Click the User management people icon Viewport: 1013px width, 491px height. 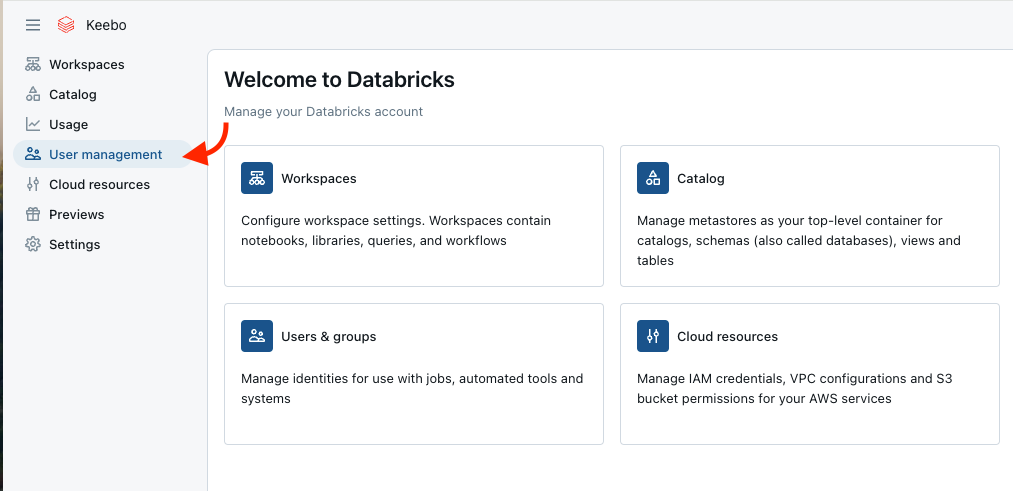coord(33,154)
